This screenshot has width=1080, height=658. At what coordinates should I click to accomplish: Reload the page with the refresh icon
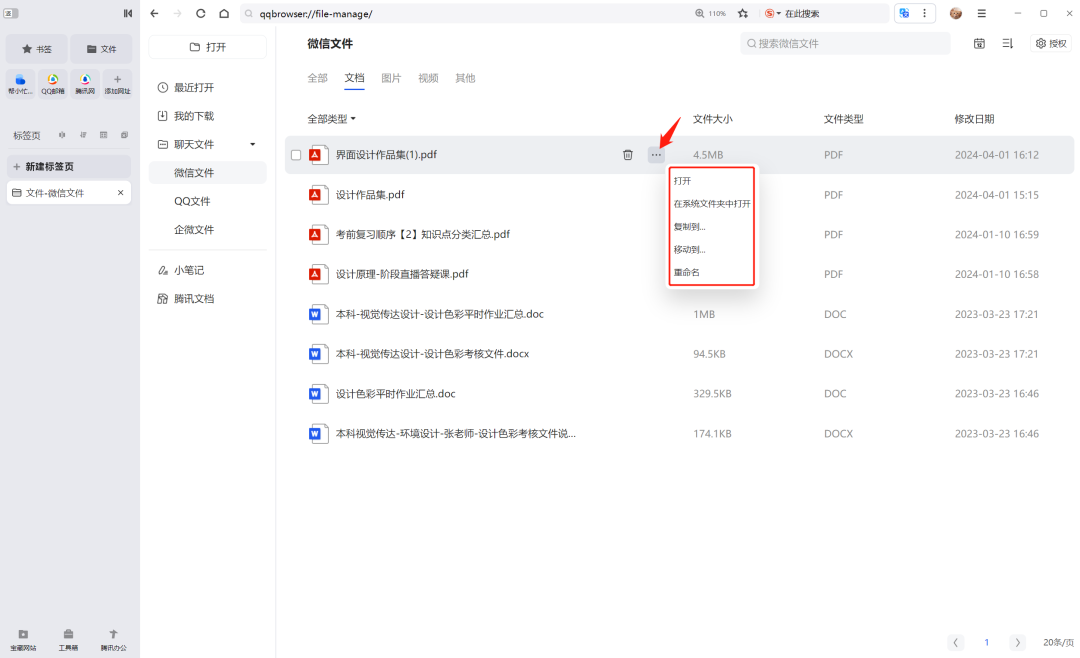point(200,13)
